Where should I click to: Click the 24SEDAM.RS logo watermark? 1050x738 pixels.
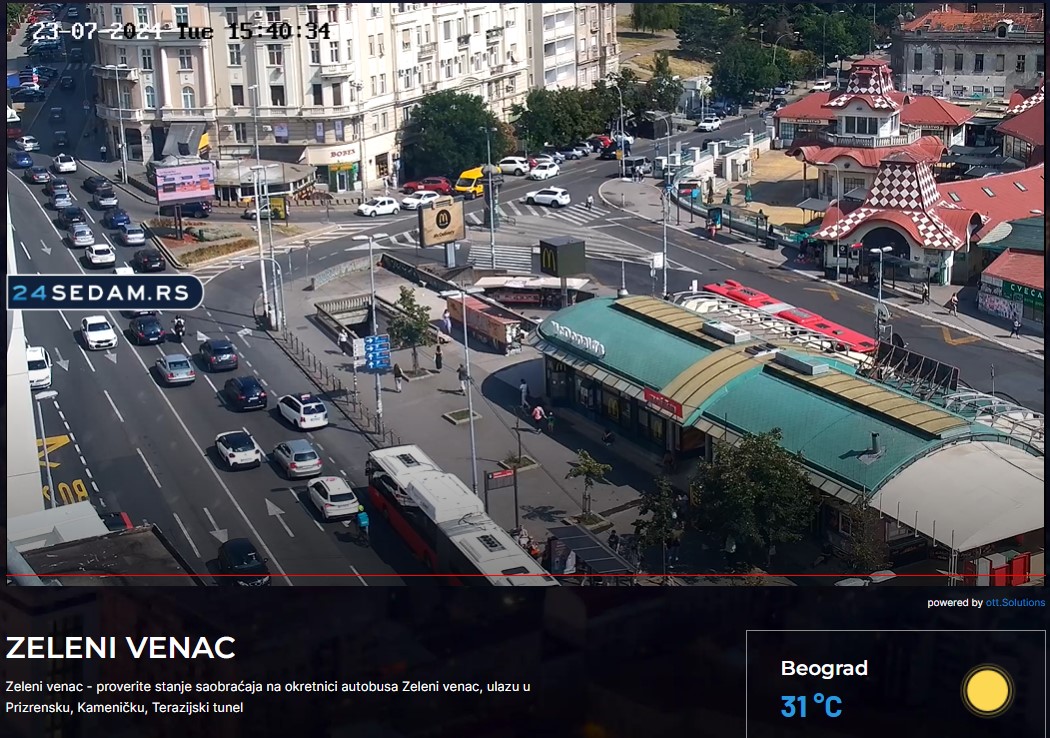pyautogui.click(x=105, y=292)
